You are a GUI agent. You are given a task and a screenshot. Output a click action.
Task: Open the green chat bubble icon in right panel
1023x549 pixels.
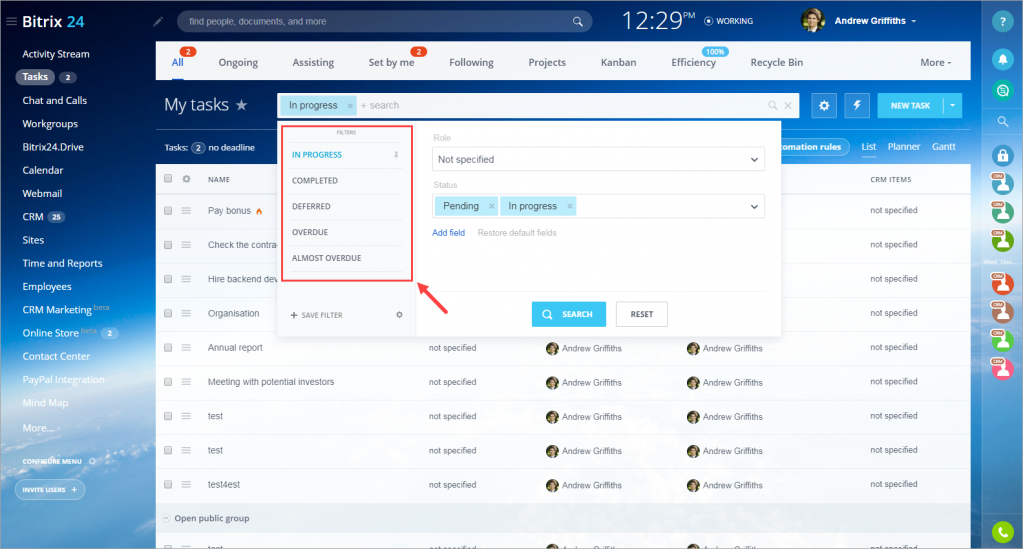[1003, 90]
